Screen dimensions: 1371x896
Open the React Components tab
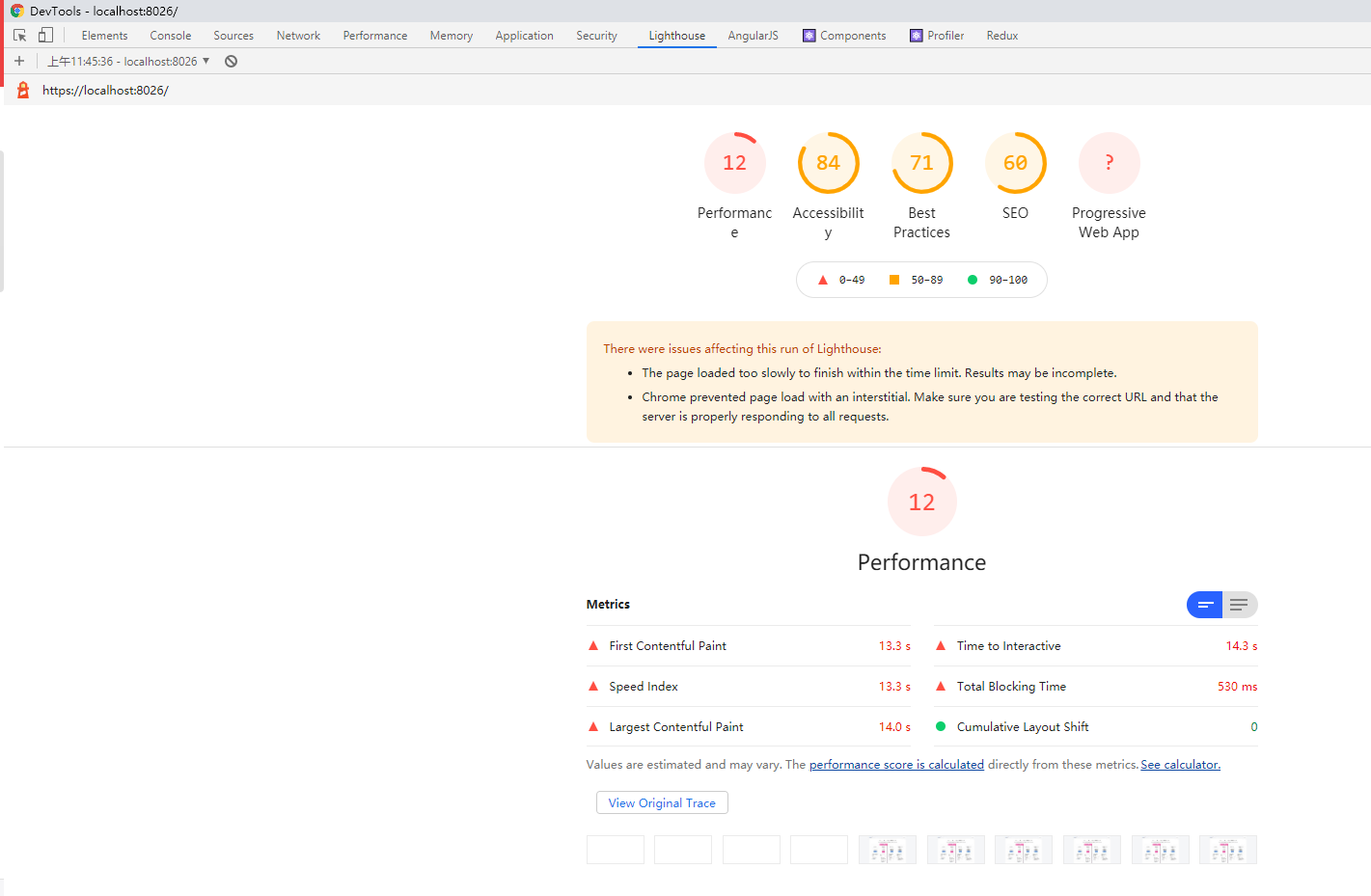pyautogui.click(x=844, y=36)
